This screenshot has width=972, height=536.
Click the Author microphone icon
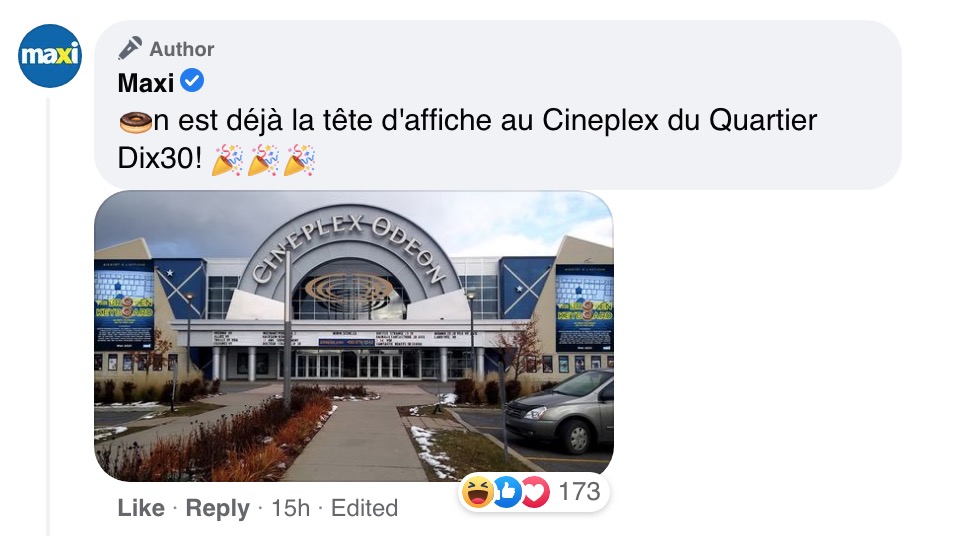tap(130, 48)
